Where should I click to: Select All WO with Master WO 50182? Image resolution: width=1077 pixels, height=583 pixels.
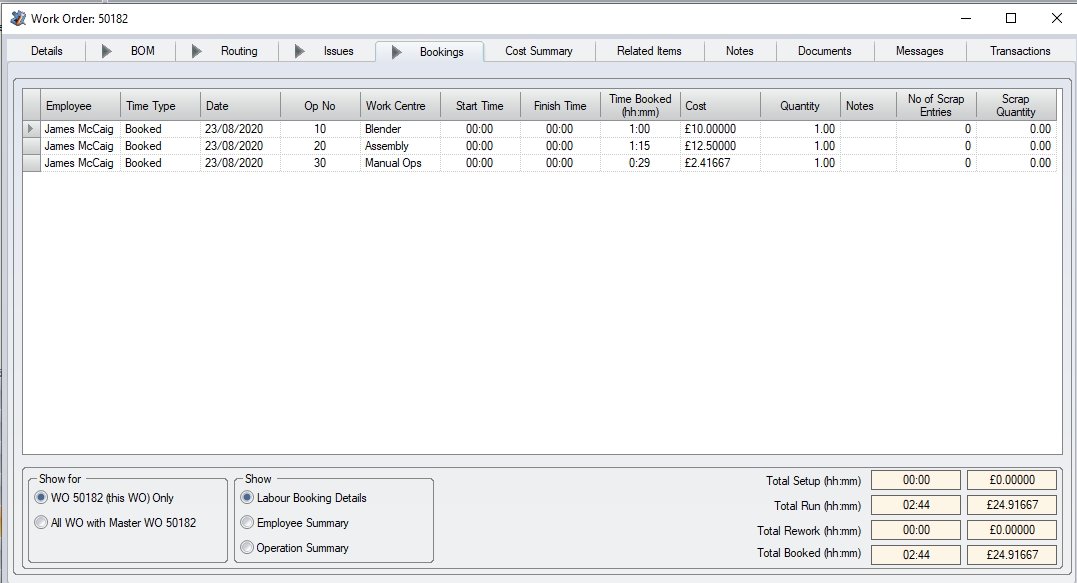point(41,522)
